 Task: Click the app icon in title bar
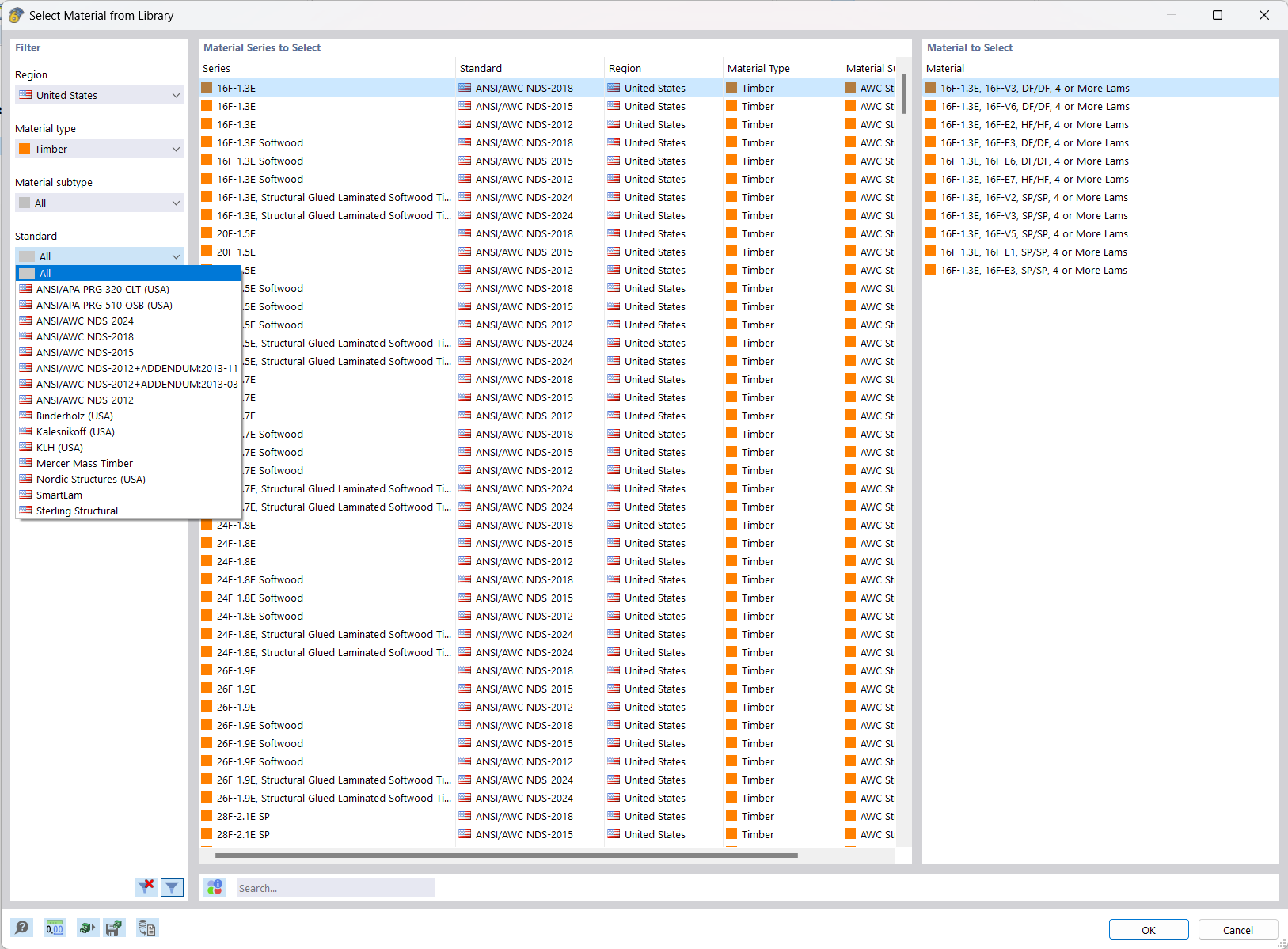tap(16, 15)
